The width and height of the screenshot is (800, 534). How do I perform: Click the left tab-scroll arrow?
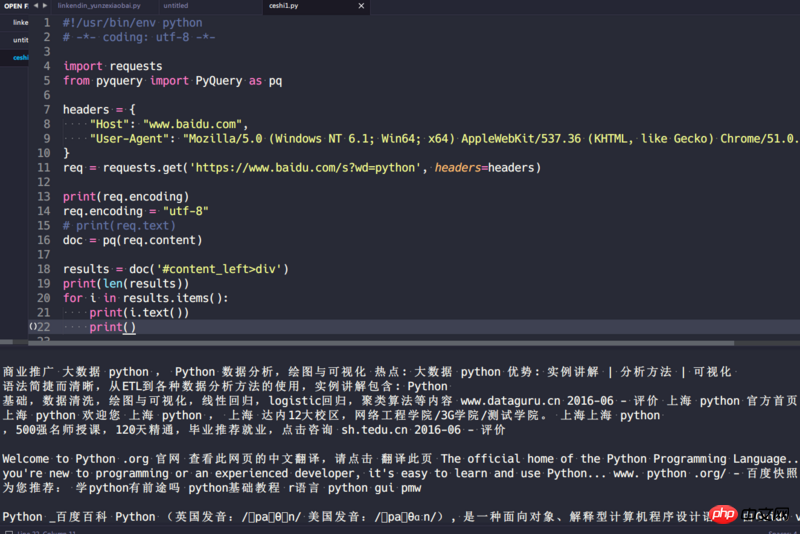click(36, 6)
